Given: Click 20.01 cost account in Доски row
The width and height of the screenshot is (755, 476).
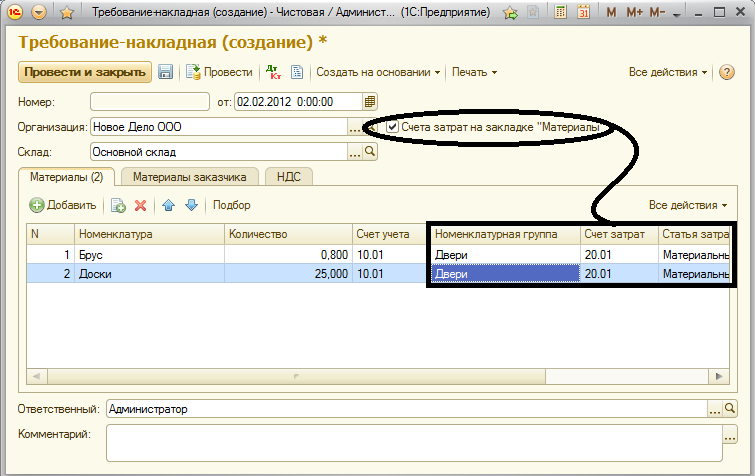Looking at the screenshot, I should point(619,274).
